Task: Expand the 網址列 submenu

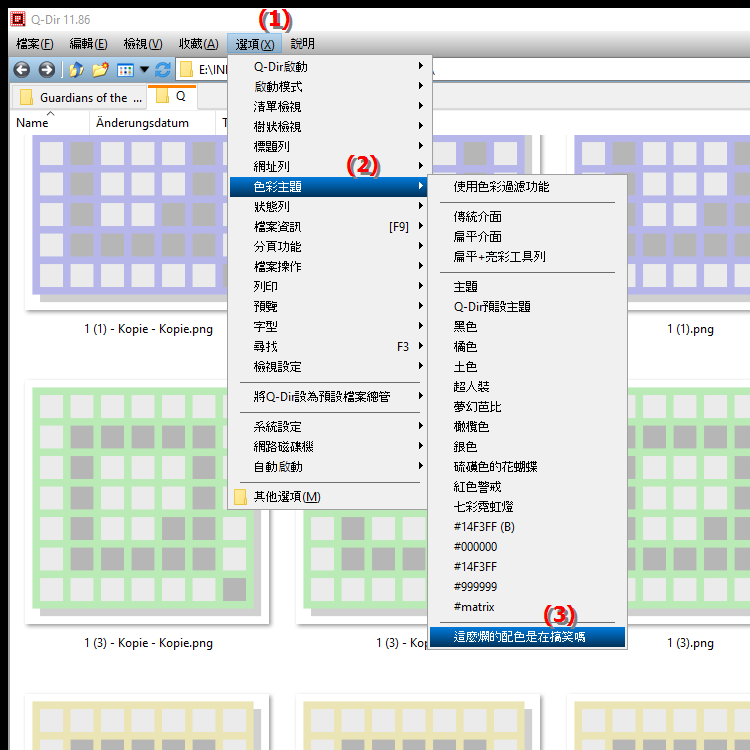Action: pyautogui.click(x=328, y=166)
